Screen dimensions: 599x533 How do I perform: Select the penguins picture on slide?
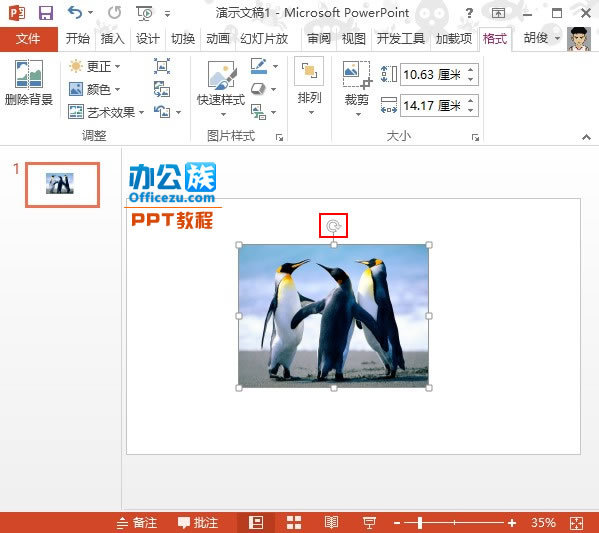[x=333, y=316]
